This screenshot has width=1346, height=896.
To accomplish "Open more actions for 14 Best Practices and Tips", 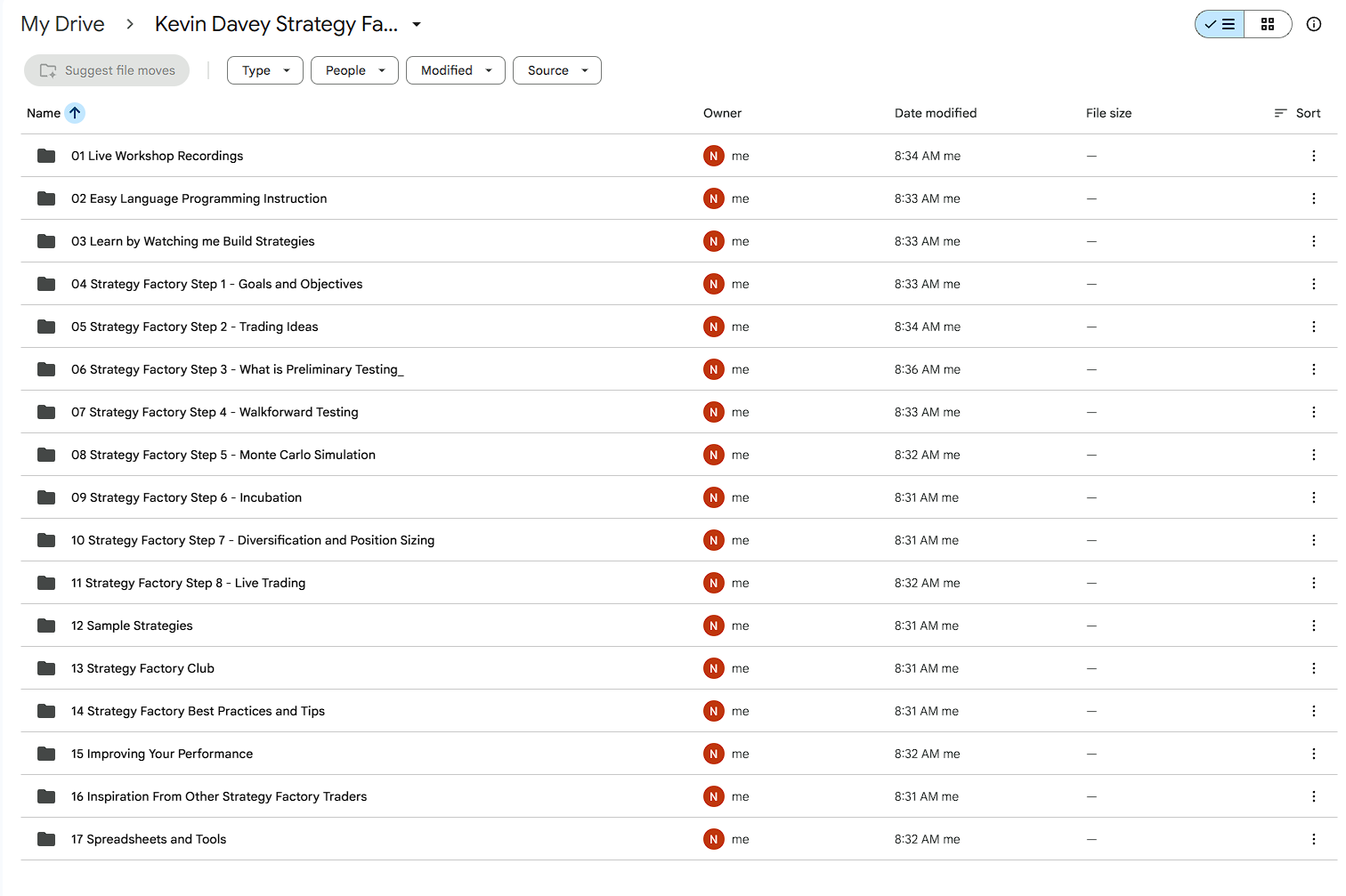I will click(x=1313, y=711).
